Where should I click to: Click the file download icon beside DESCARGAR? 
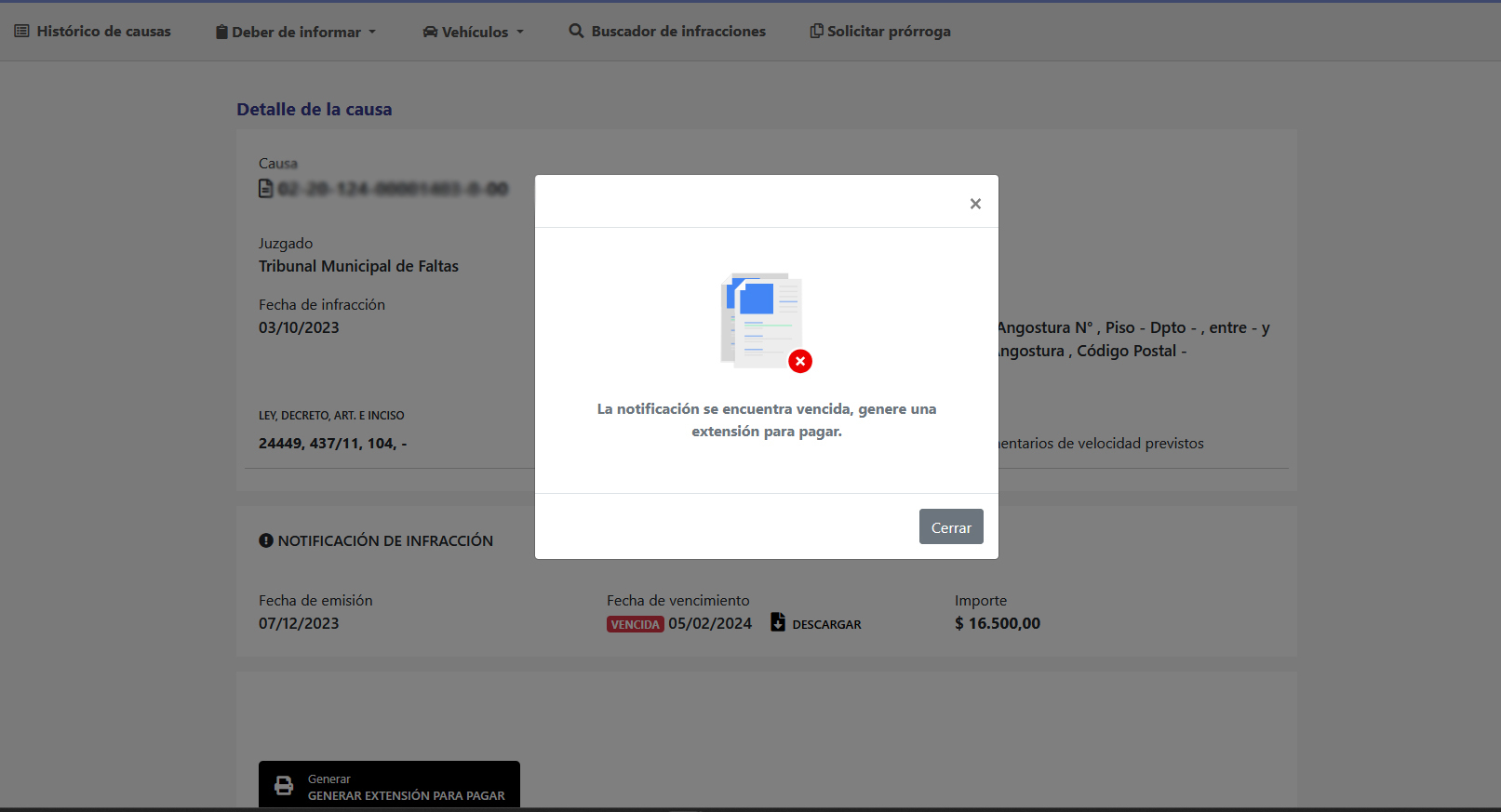point(778,622)
